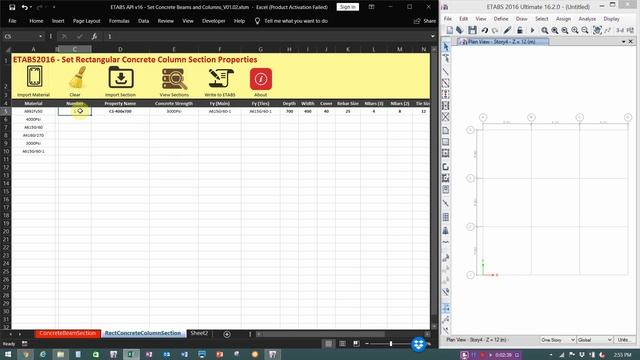Click ETABS grid table sidebar icon
This screenshot has width=640, height=360.
click(446, 217)
